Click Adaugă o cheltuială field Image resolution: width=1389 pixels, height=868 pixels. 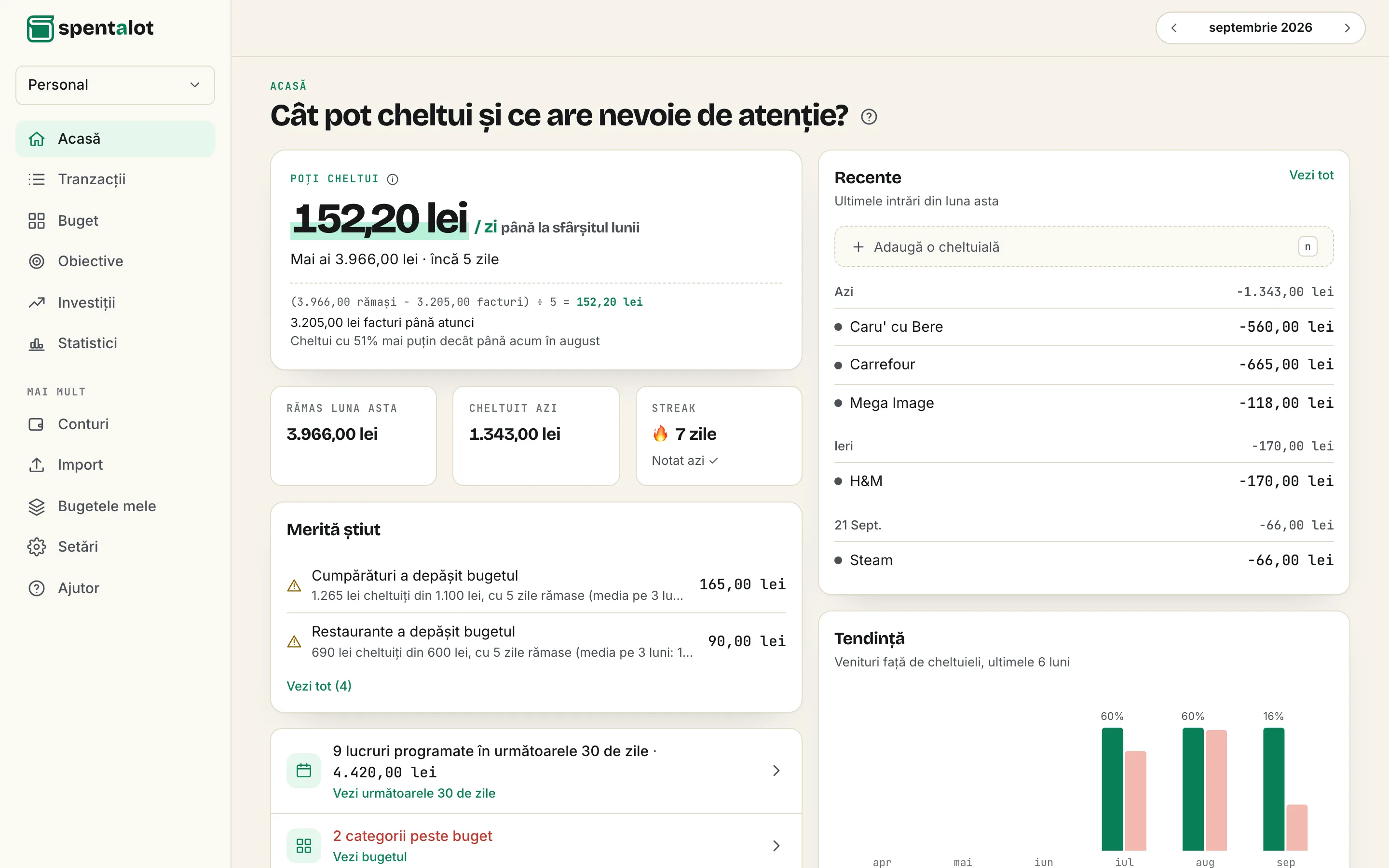click(x=1084, y=247)
